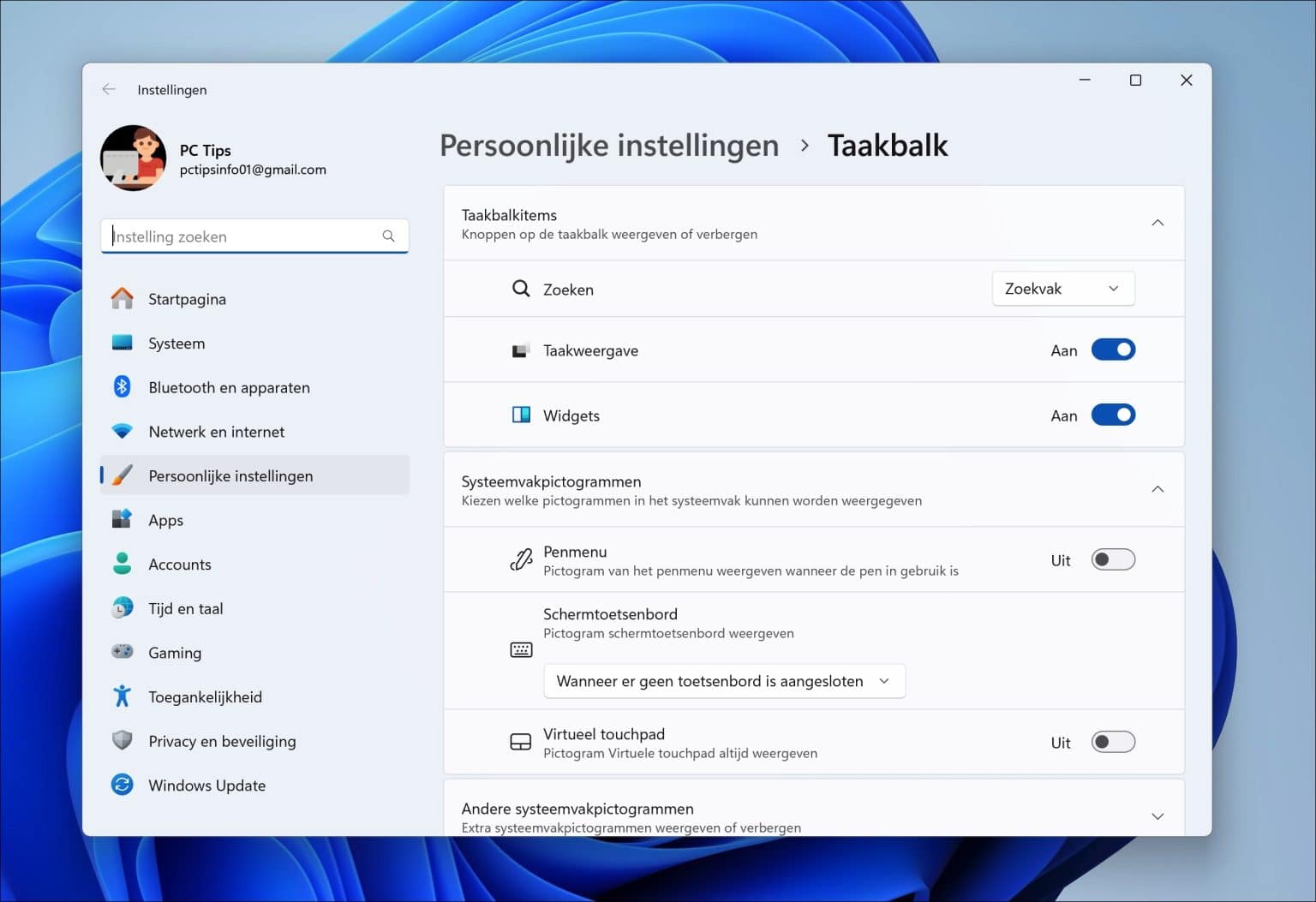Open Gaming settings via controller icon
This screenshot has height=902, width=1316.
(123, 652)
